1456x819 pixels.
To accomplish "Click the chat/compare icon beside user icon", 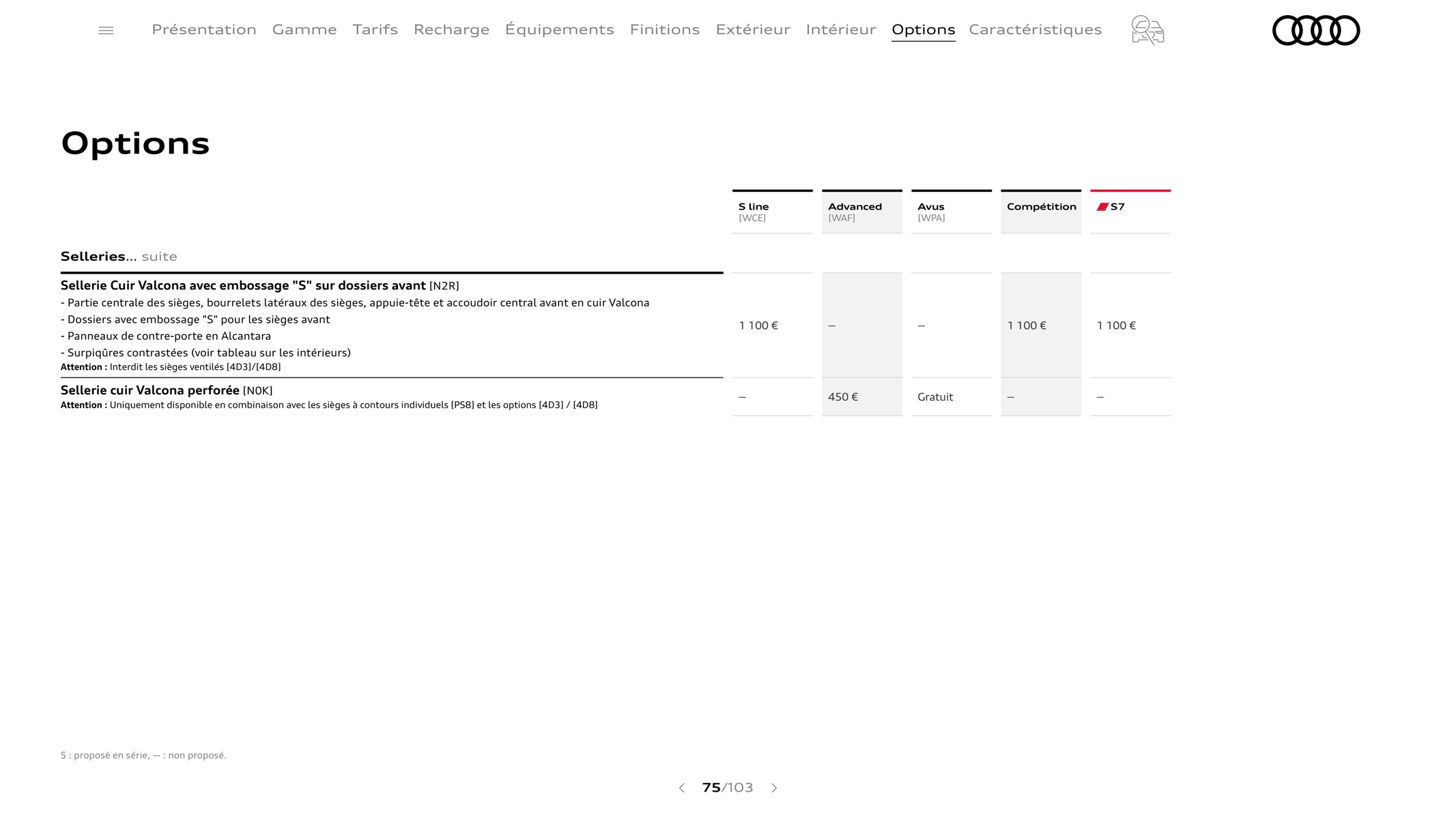I will tap(1147, 29).
